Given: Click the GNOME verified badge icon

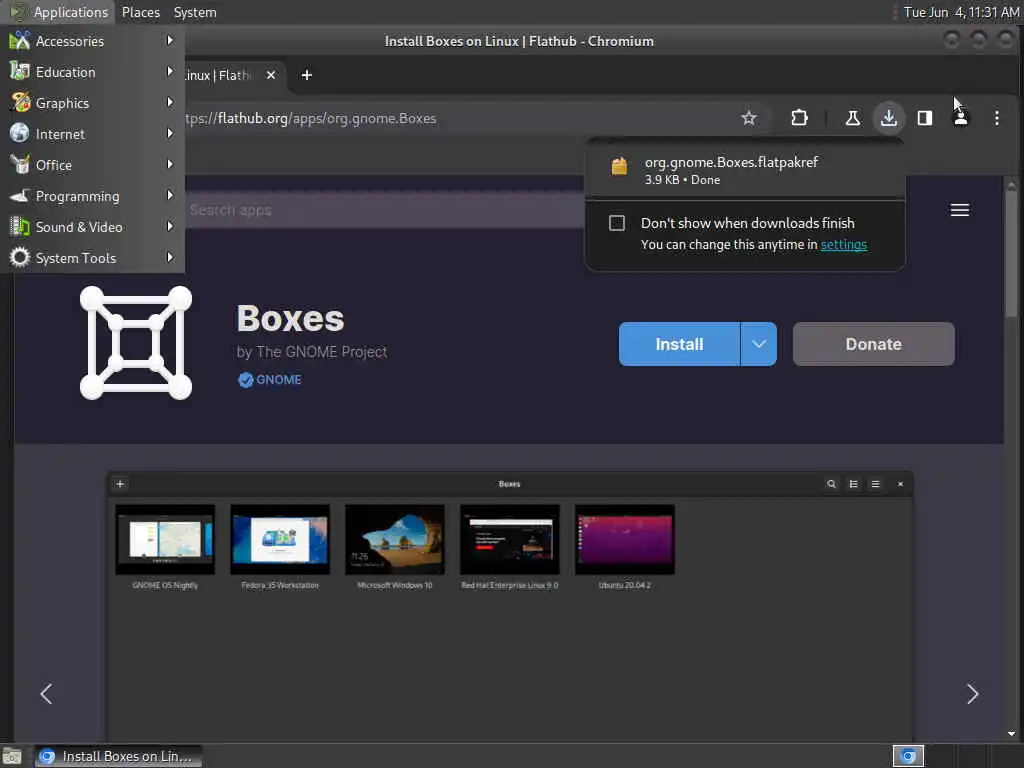Looking at the screenshot, I should (246, 379).
